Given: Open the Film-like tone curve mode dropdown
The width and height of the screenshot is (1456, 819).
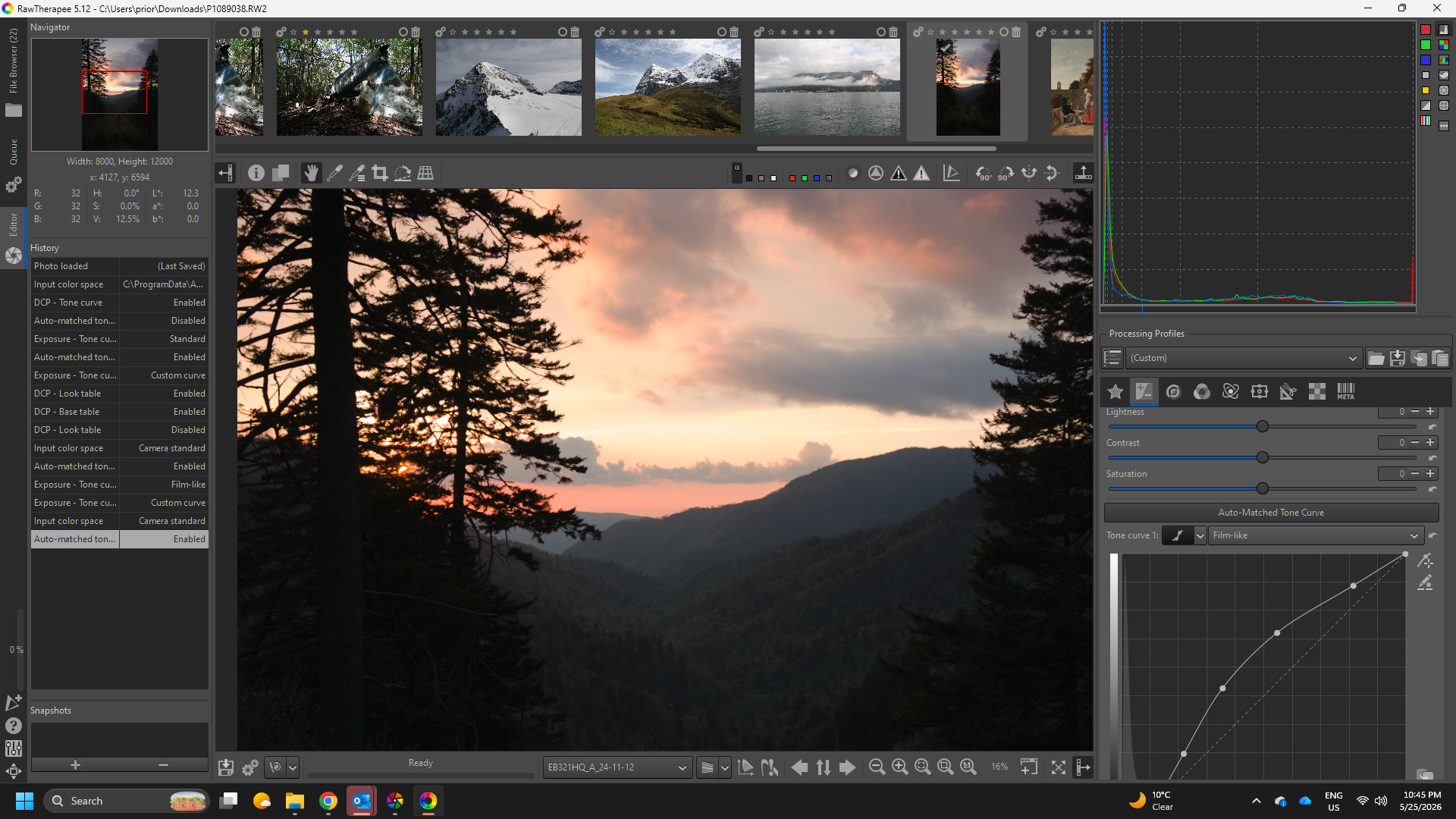Looking at the screenshot, I should 1315,535.
